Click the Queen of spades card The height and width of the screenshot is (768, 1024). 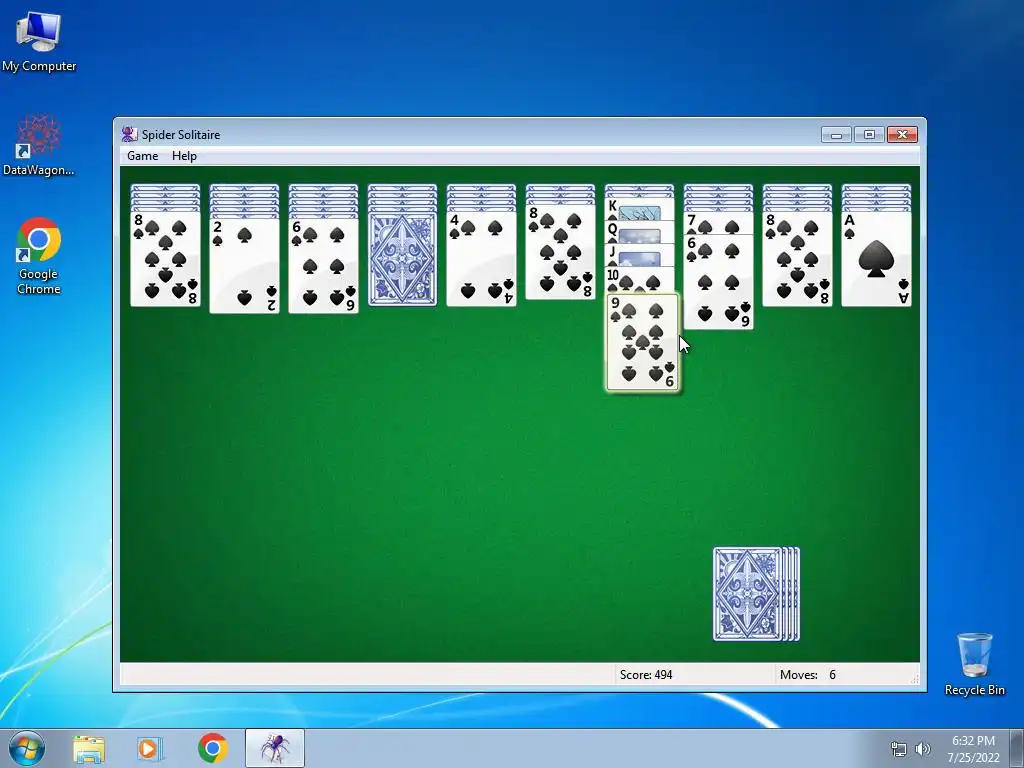[639, 232]
